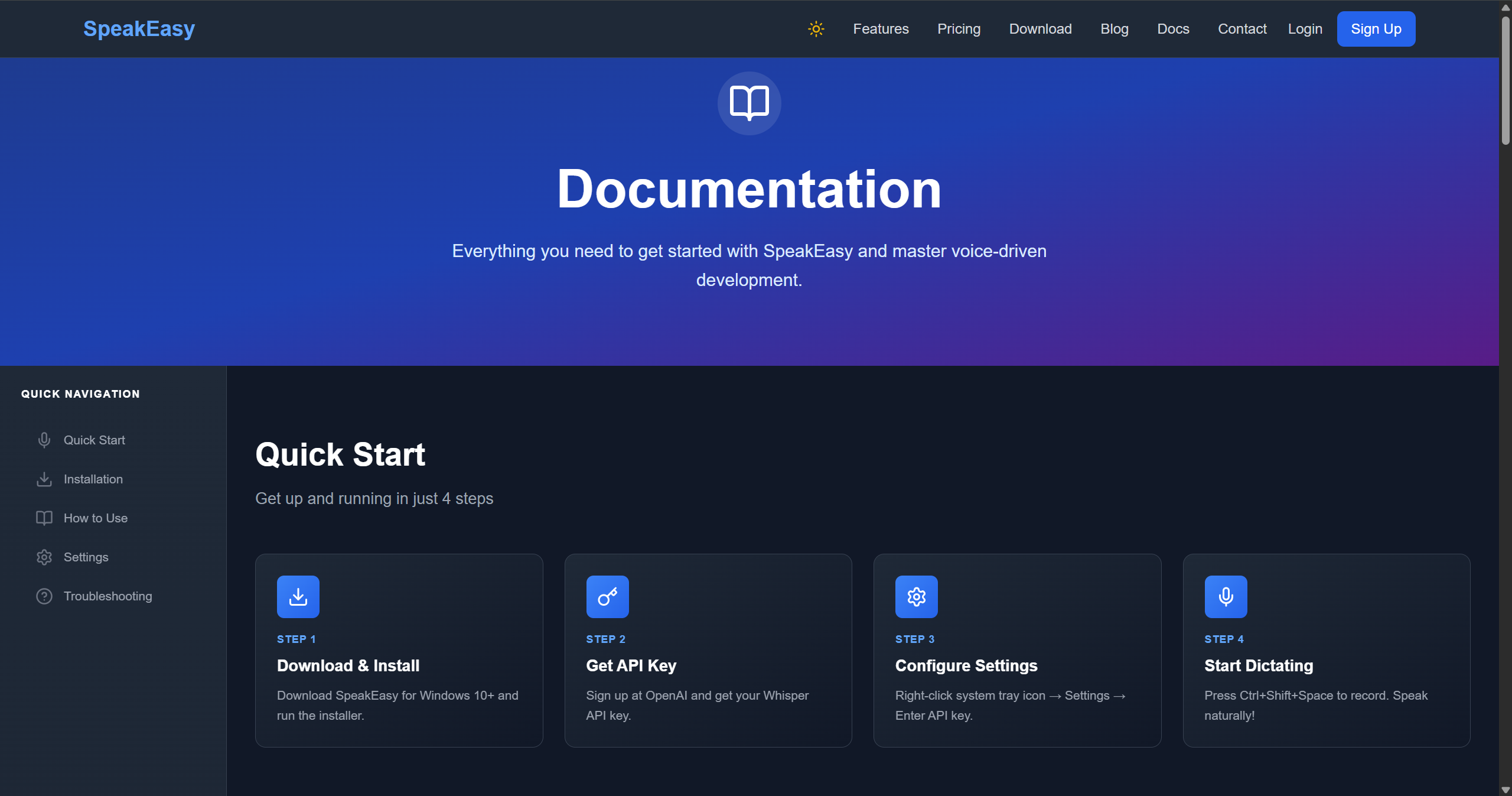The width and height of the screenshot is (1512, 796).
Task: Click the scrollbar down arrow
Action: (x=1506, y=790)
